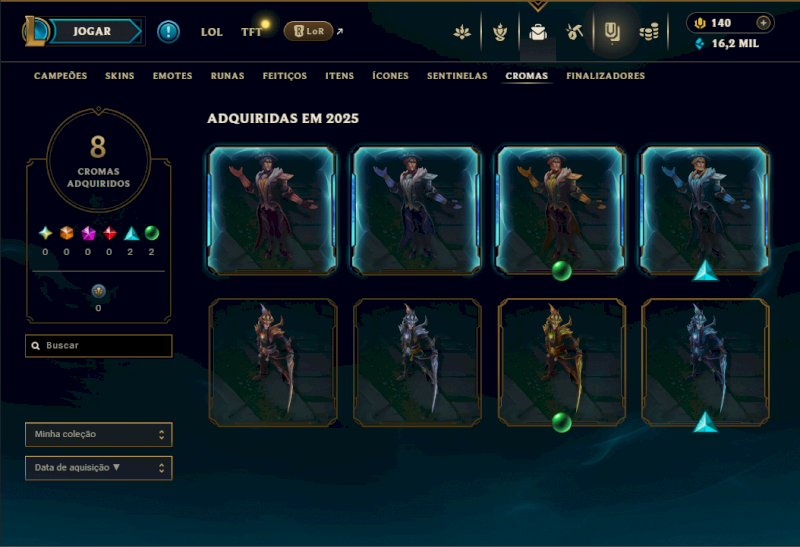Open the Store coins icon
This screenshot has width=800, height=547.
(x=649, y=32)
